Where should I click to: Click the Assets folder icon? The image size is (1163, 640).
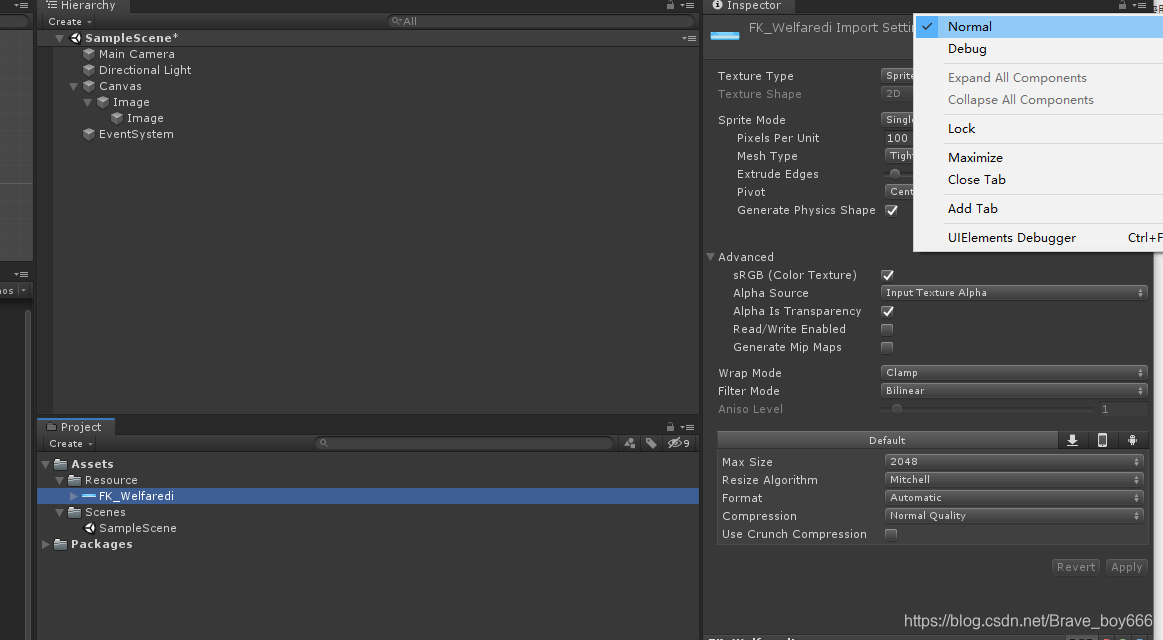click(61, 464)
